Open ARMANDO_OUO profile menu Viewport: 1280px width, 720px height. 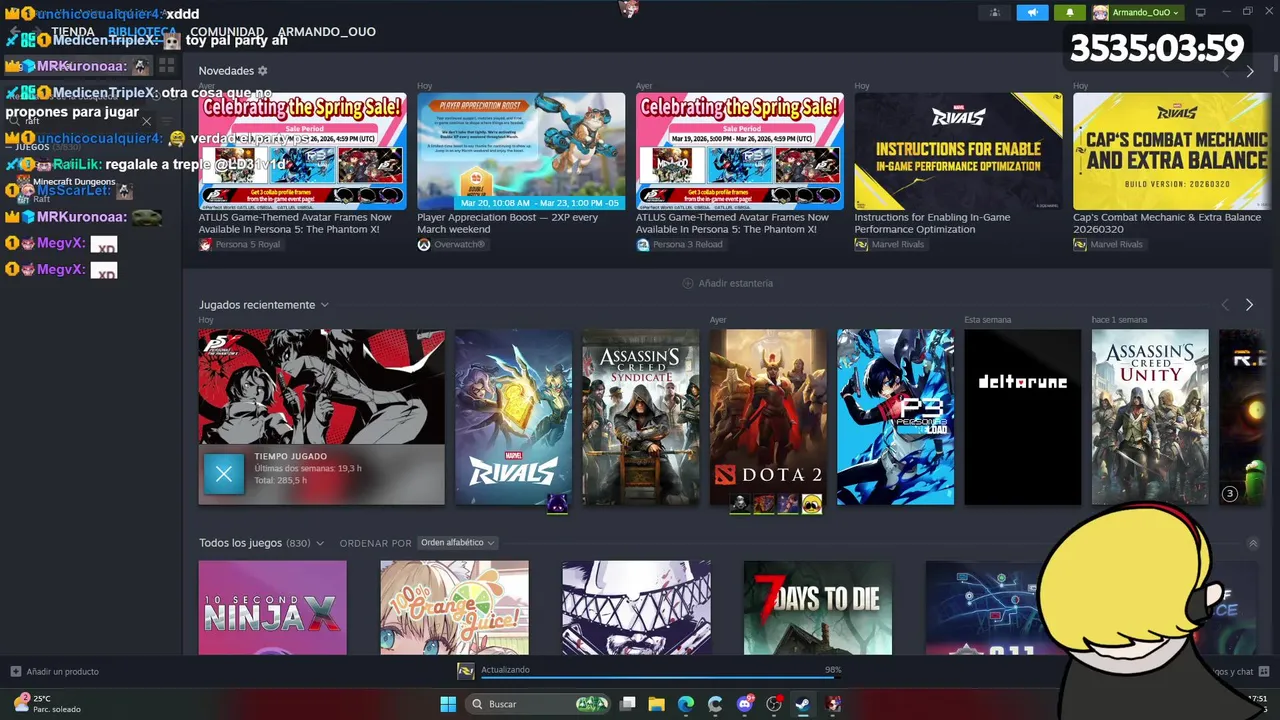coord(327,32)
